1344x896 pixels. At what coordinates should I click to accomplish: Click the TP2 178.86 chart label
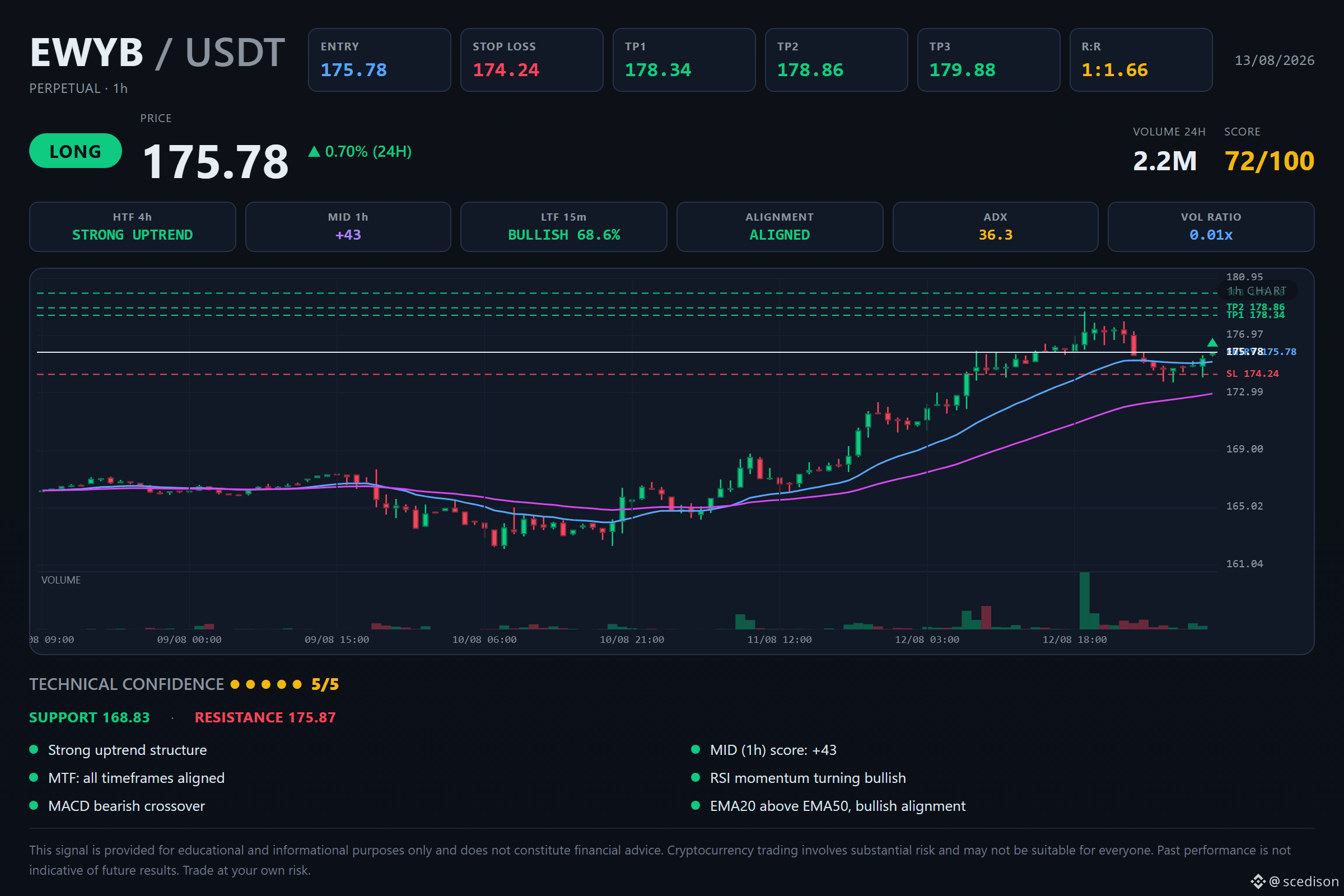point(1256,307)
